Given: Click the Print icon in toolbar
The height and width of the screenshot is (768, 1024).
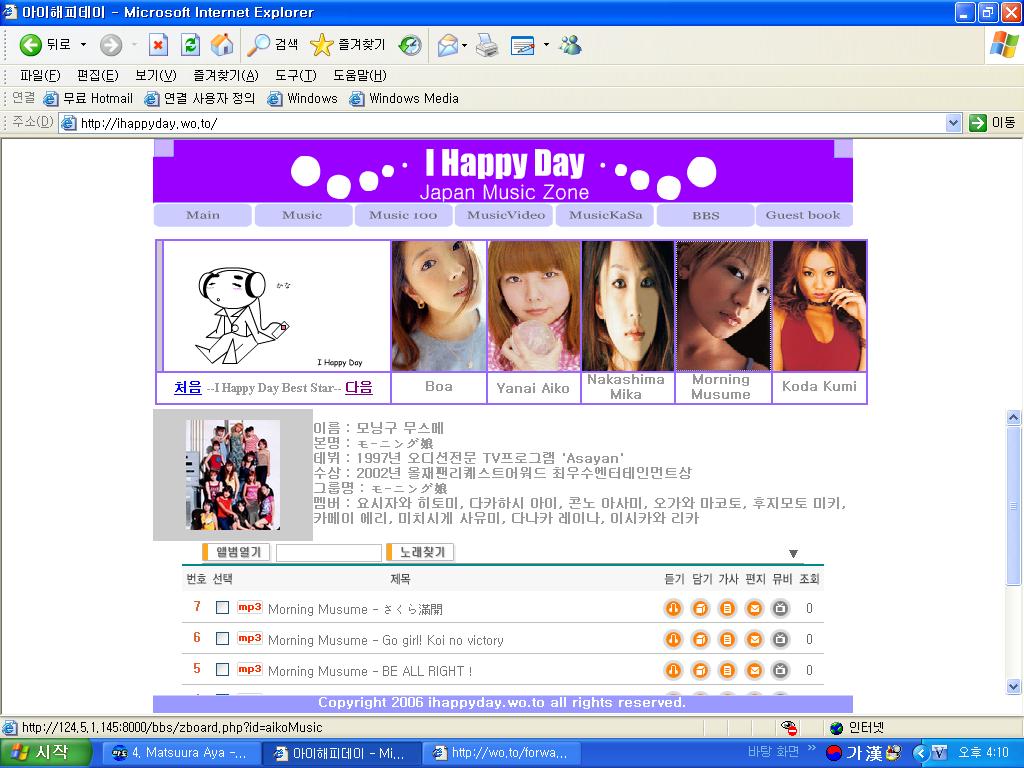Looking at the screenshot, I should 487,45.
